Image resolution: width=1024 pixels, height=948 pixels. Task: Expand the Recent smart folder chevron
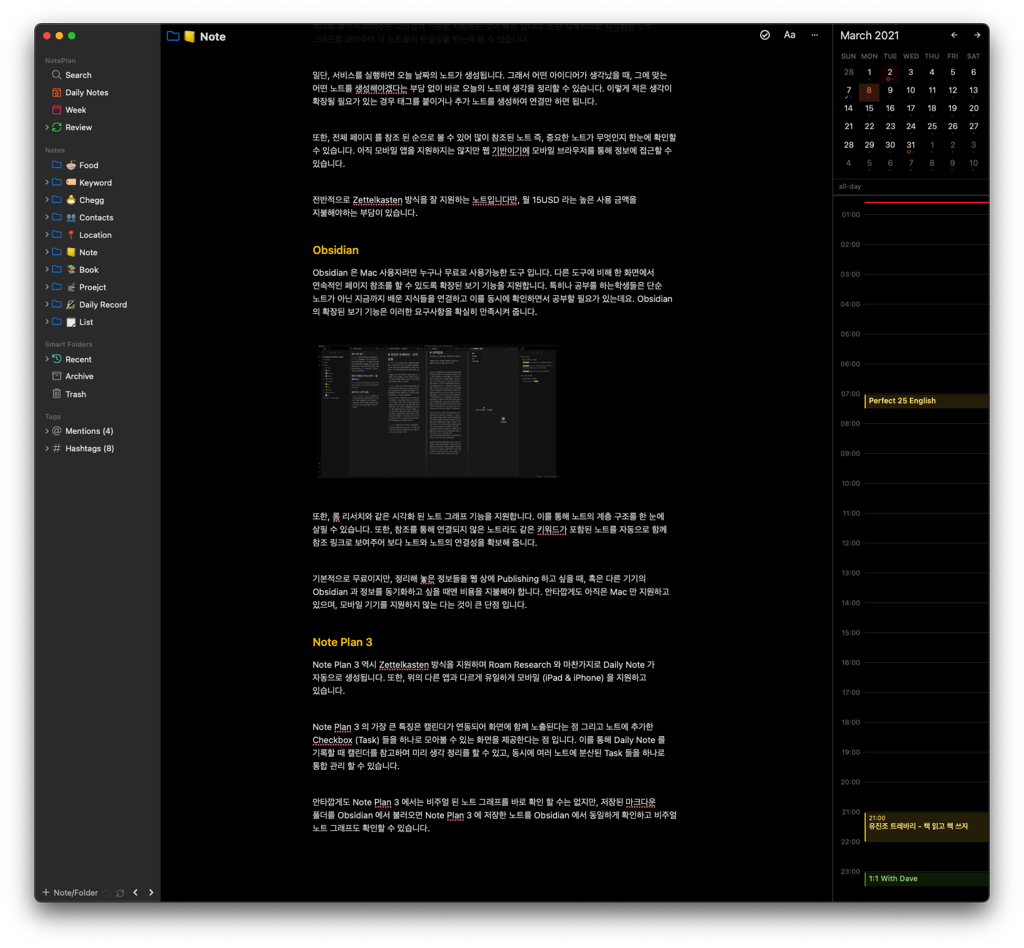click(47, 359)
